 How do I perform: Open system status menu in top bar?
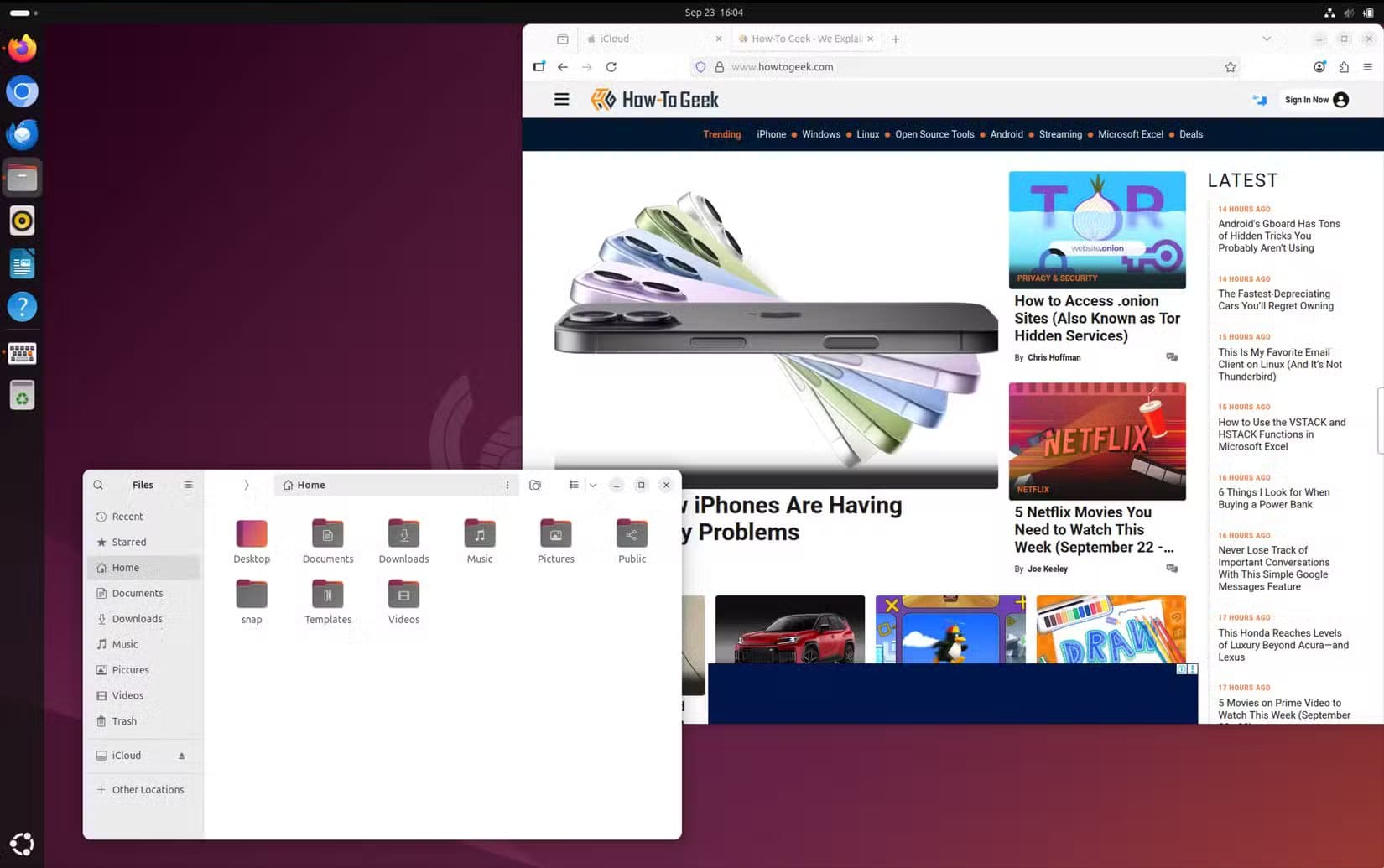coord(1349,13)
